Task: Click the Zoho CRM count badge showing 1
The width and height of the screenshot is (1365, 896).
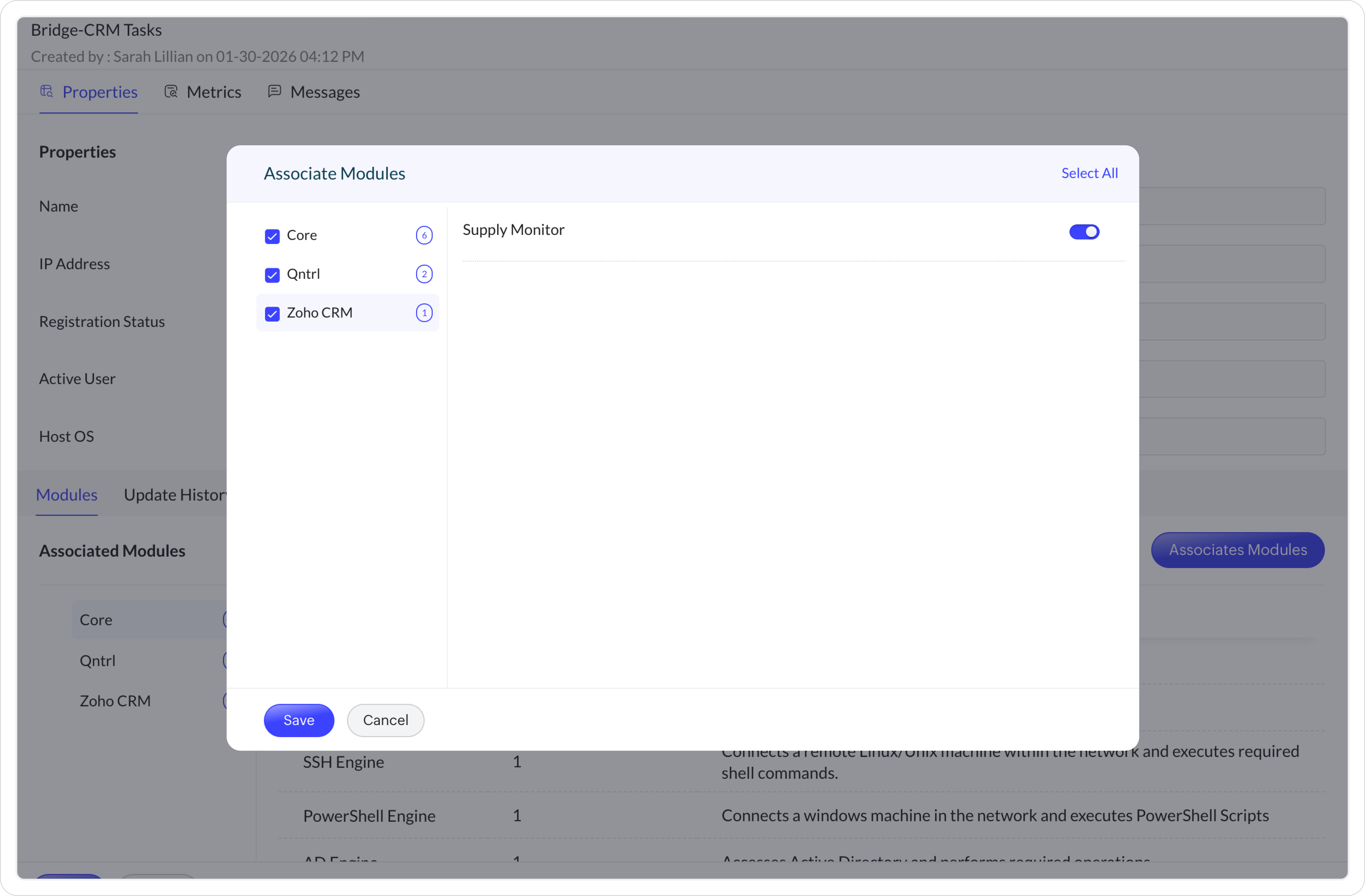Action: (x=424, y=313)
